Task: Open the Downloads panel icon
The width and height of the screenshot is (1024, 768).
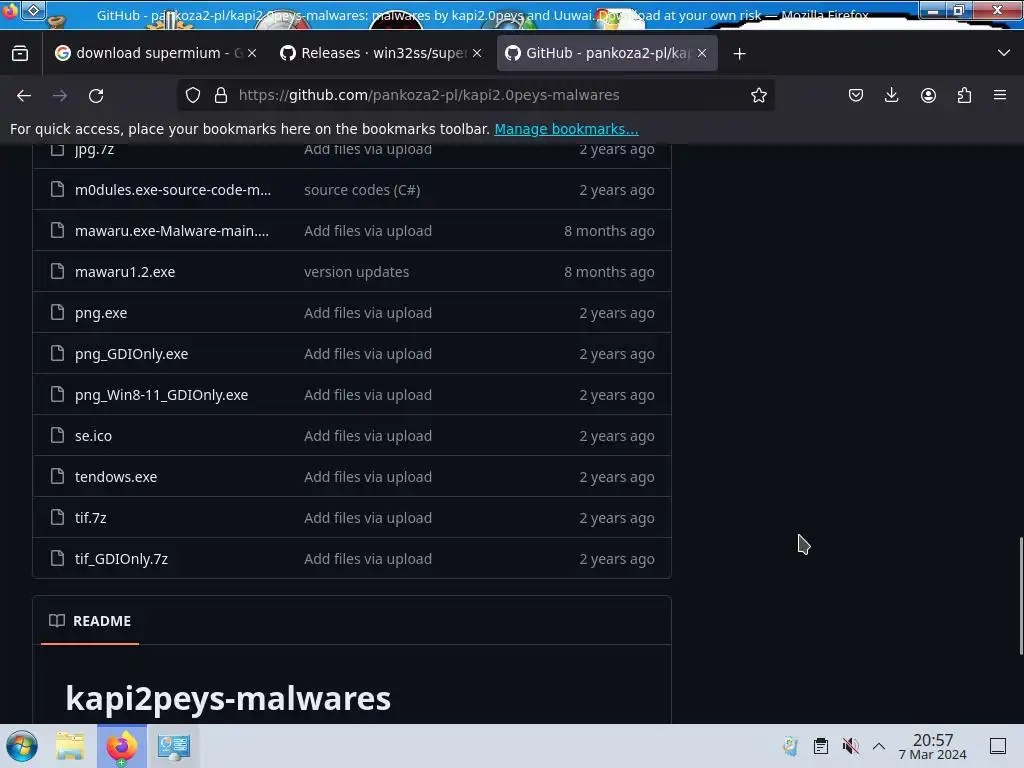Action: point(891,95)
